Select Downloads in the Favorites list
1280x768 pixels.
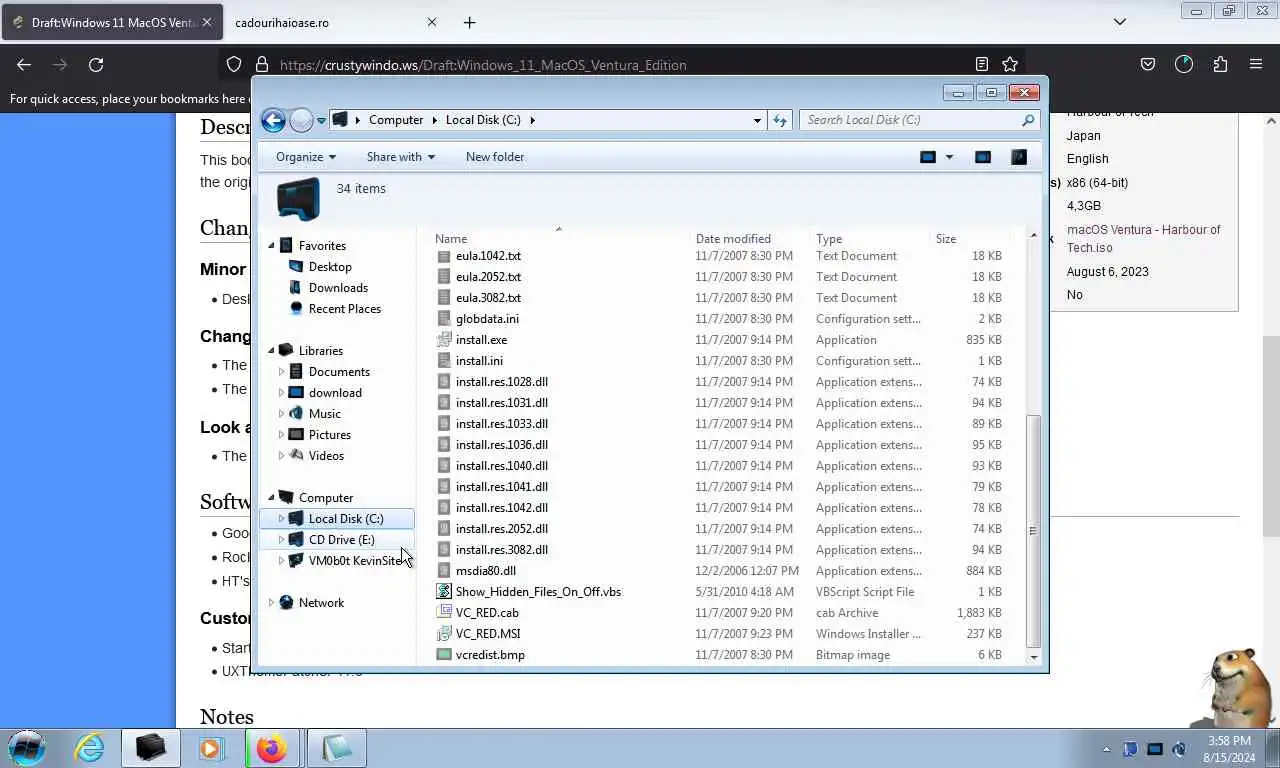(338, 288)
